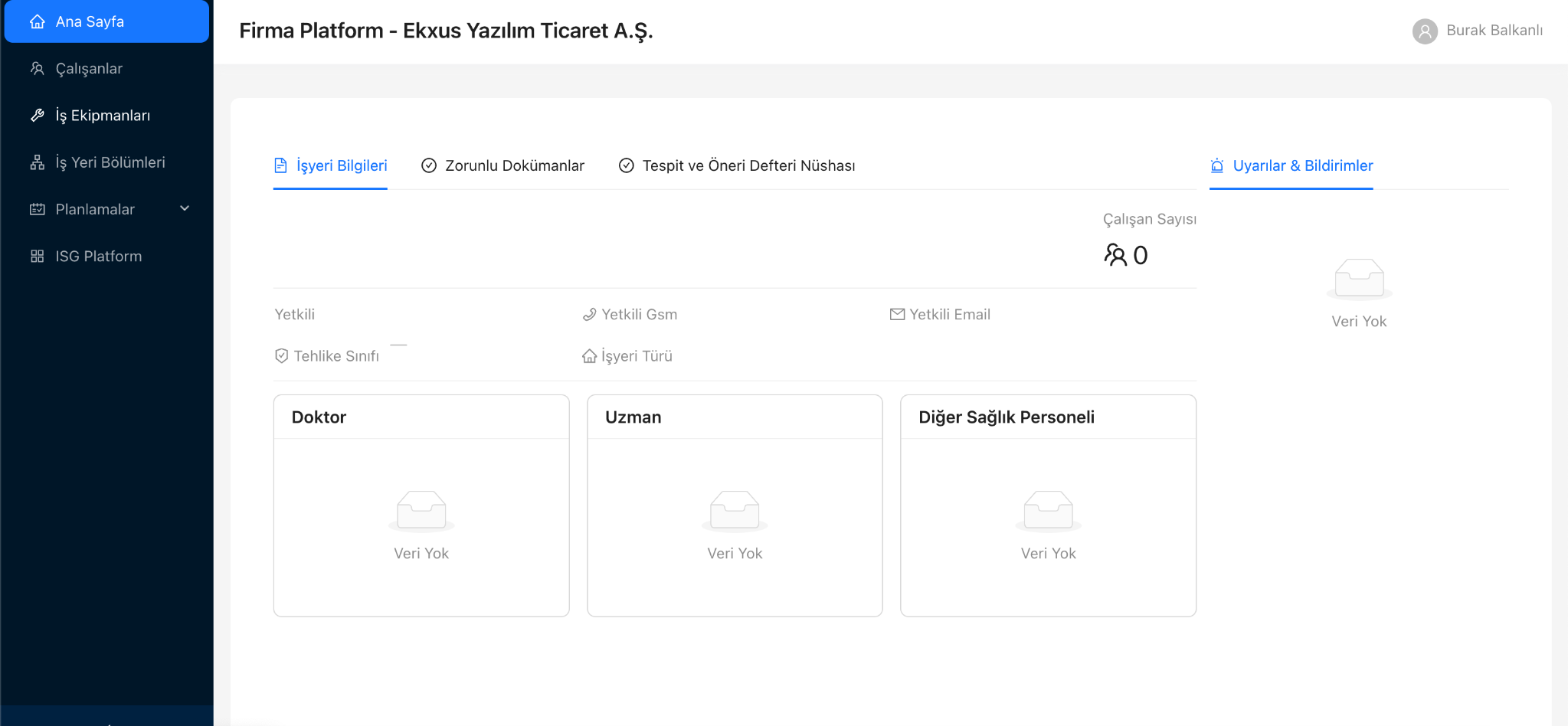
Task: Expand the Planlamalar submenu chevron
Action: click(184, 208)
